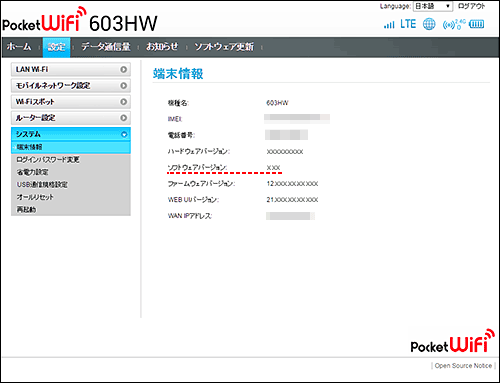Click arrow icon on モバイルネットワーク設定 row

(x=124, y=86)
